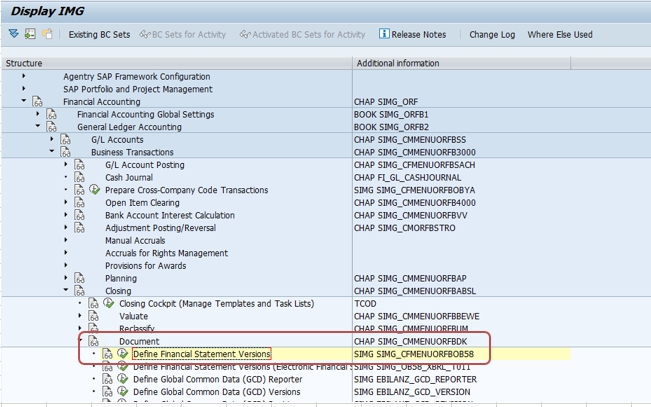Click the TCOD additional information cell
651x407 pixels.
pyautogui.click(x=365, y=304)
